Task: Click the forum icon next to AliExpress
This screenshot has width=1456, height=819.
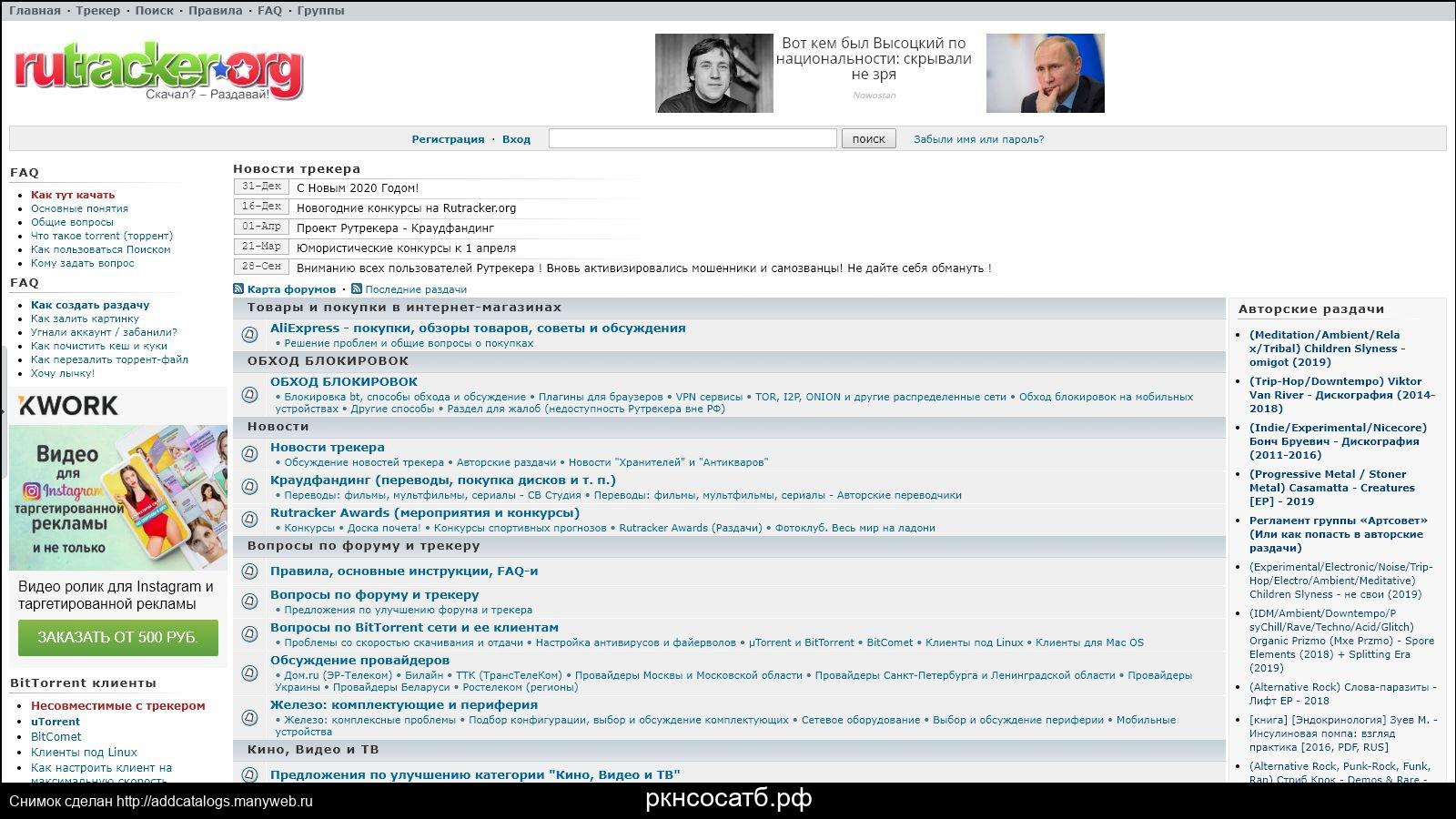Action: pos(249,335)
